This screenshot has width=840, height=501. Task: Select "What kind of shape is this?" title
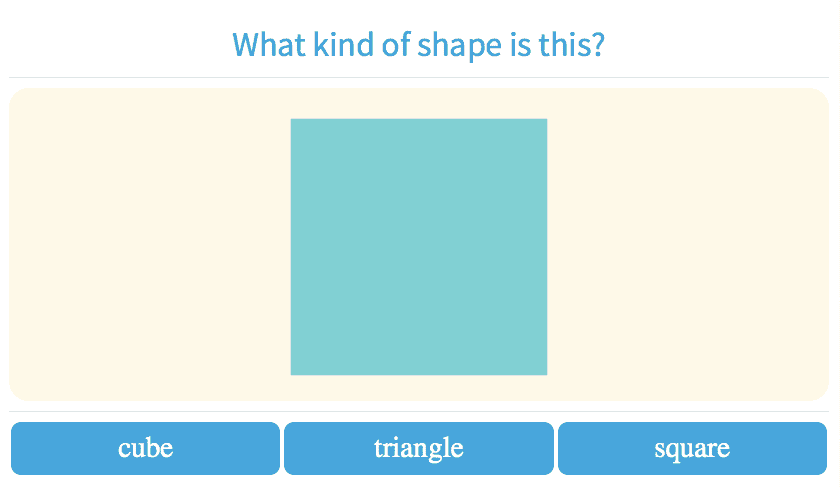418,45
